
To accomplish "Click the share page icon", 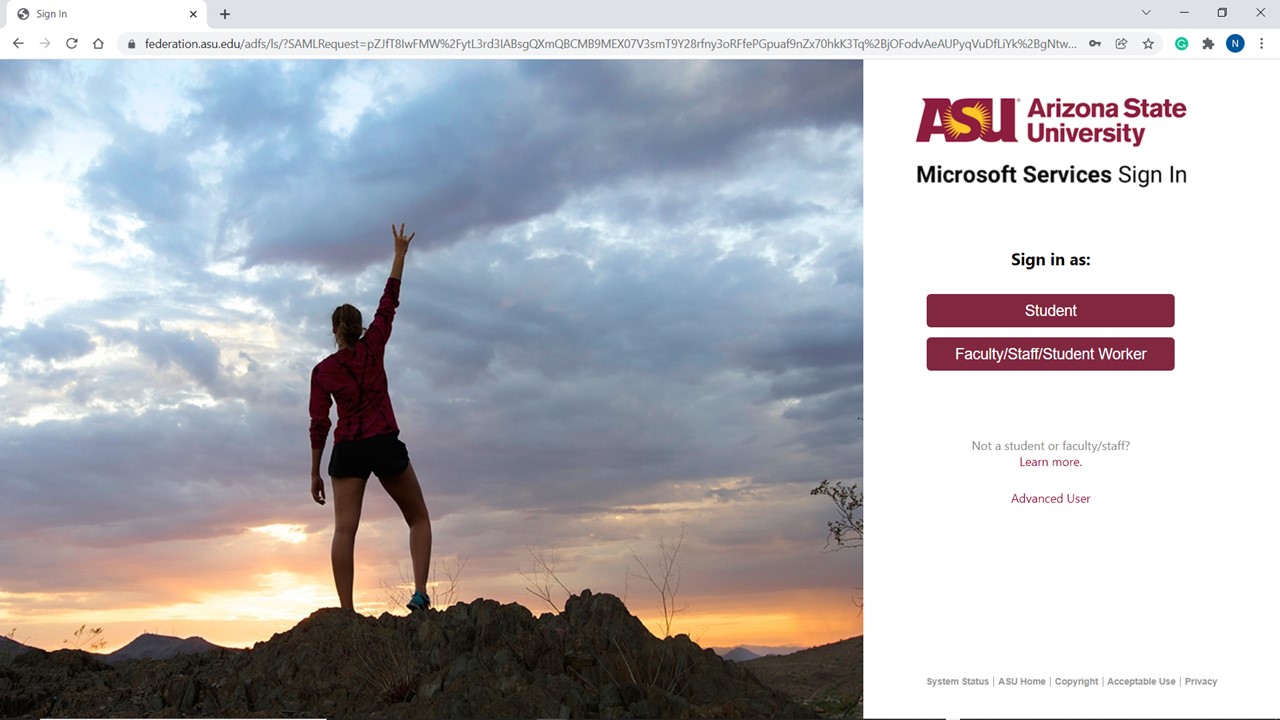I will 1121,44.
